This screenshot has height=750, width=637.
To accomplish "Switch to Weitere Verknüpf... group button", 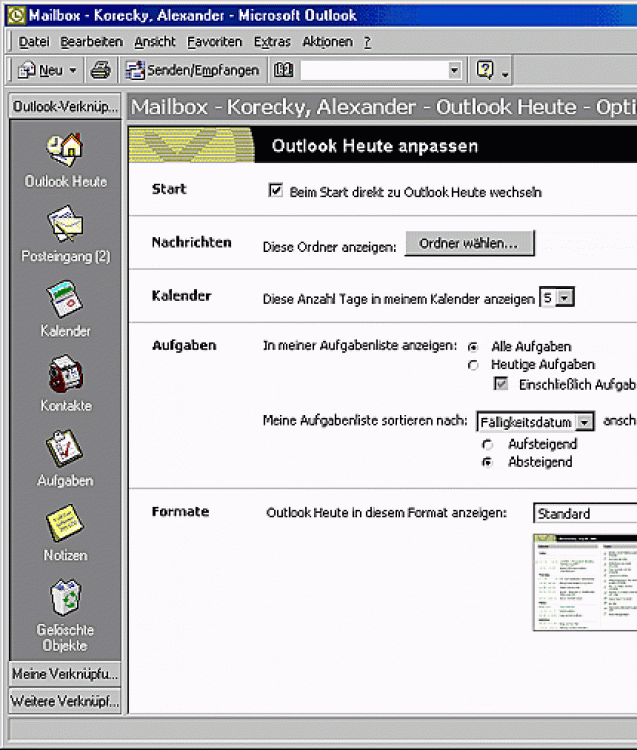I will (65, 701).
